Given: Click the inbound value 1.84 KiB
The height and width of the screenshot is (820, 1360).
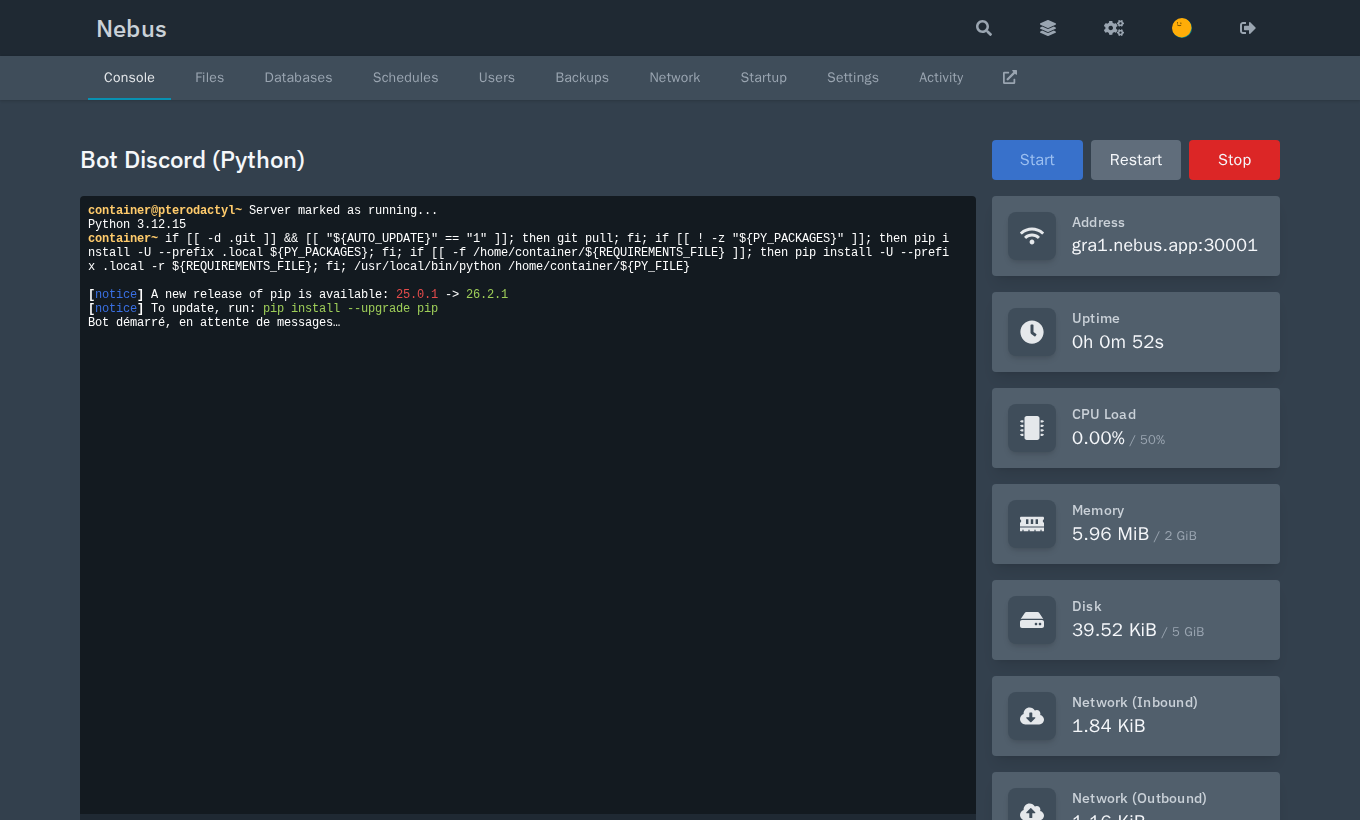Looking at the screenshot, I should (1109, 726).
